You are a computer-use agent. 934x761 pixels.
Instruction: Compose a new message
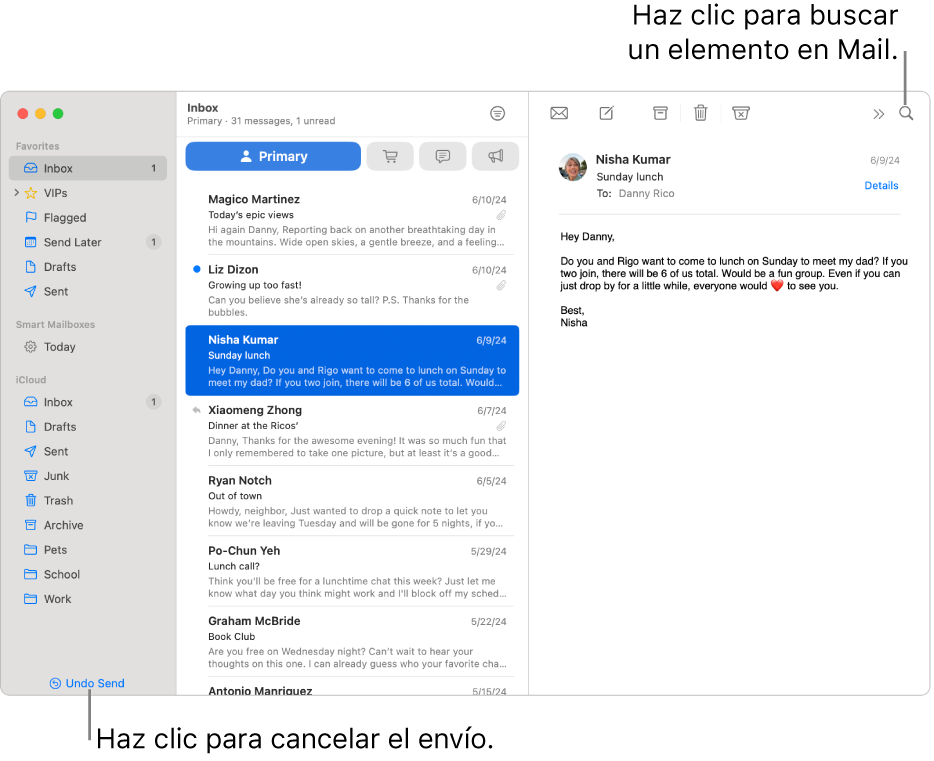coord(606,113)
